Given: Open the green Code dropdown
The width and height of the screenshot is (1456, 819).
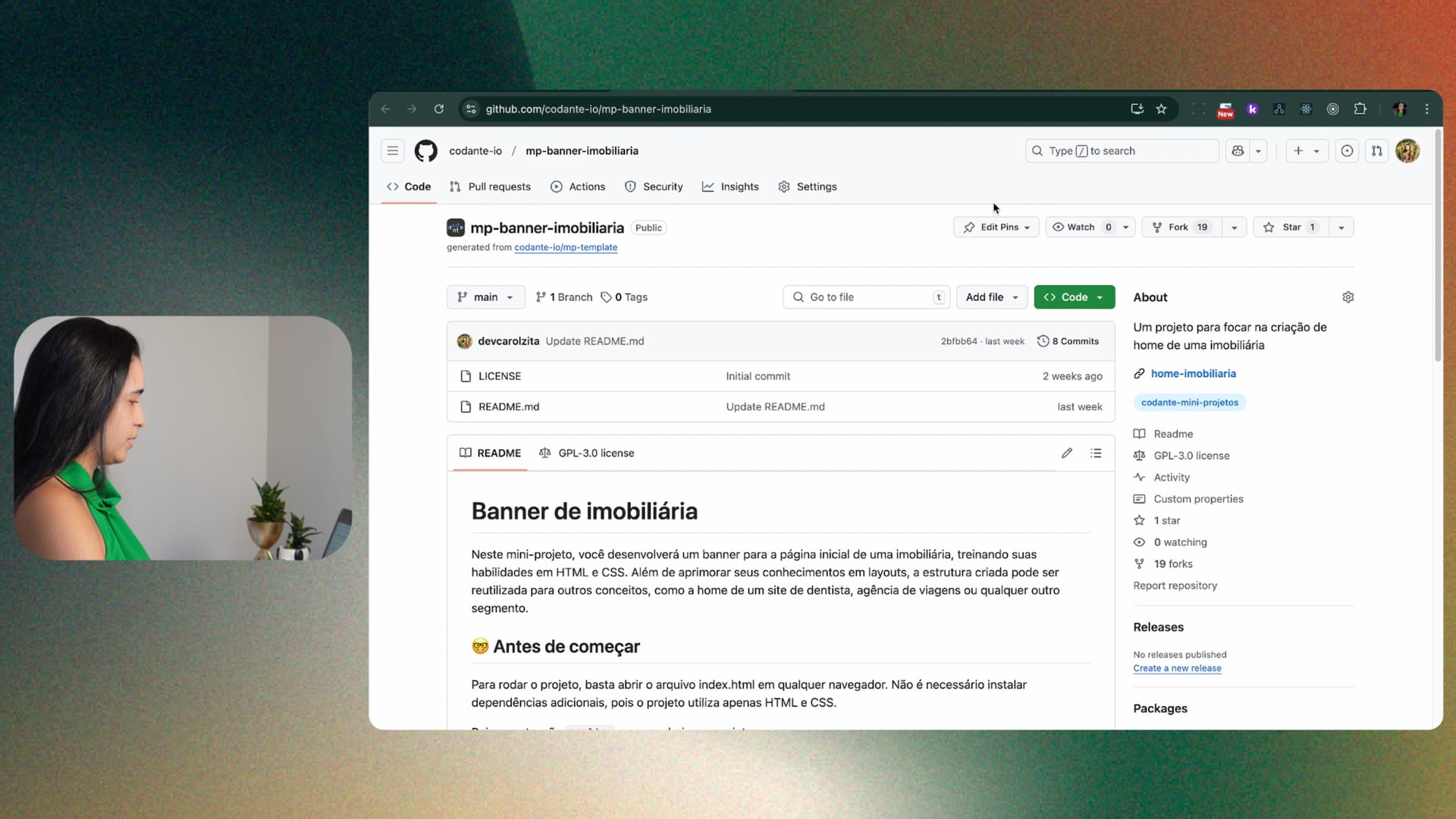Looking at the screenshot, I should pos(1074,297).
